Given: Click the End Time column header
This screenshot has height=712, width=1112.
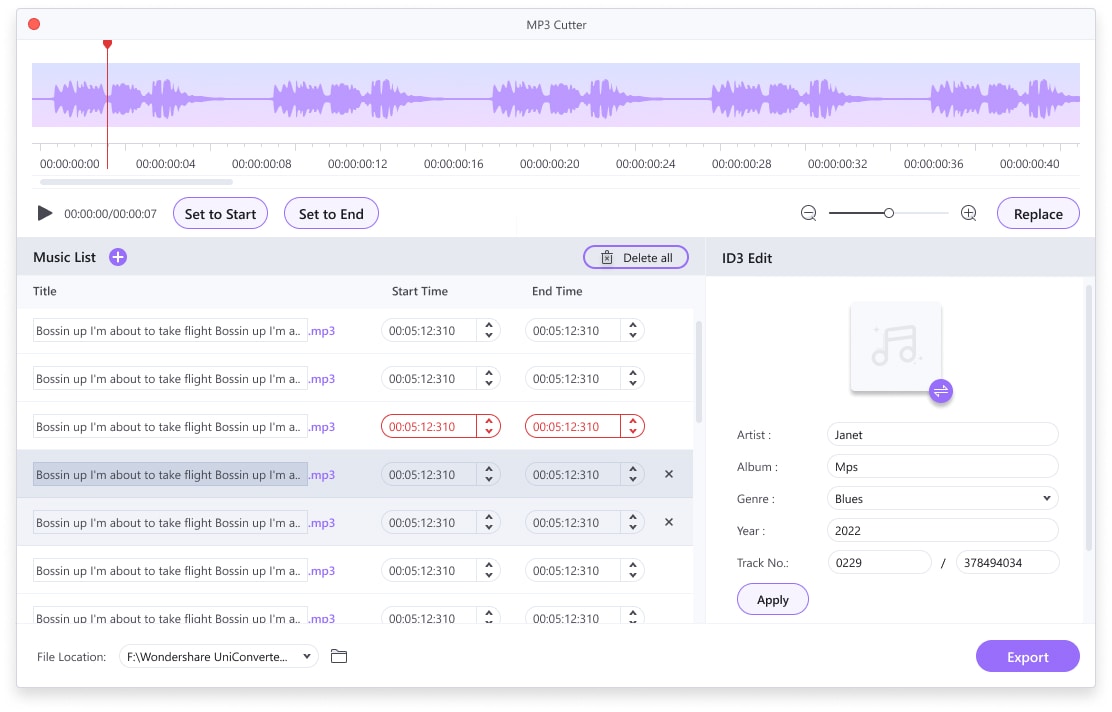Looking at the screenshot, I should pos(557,291).
